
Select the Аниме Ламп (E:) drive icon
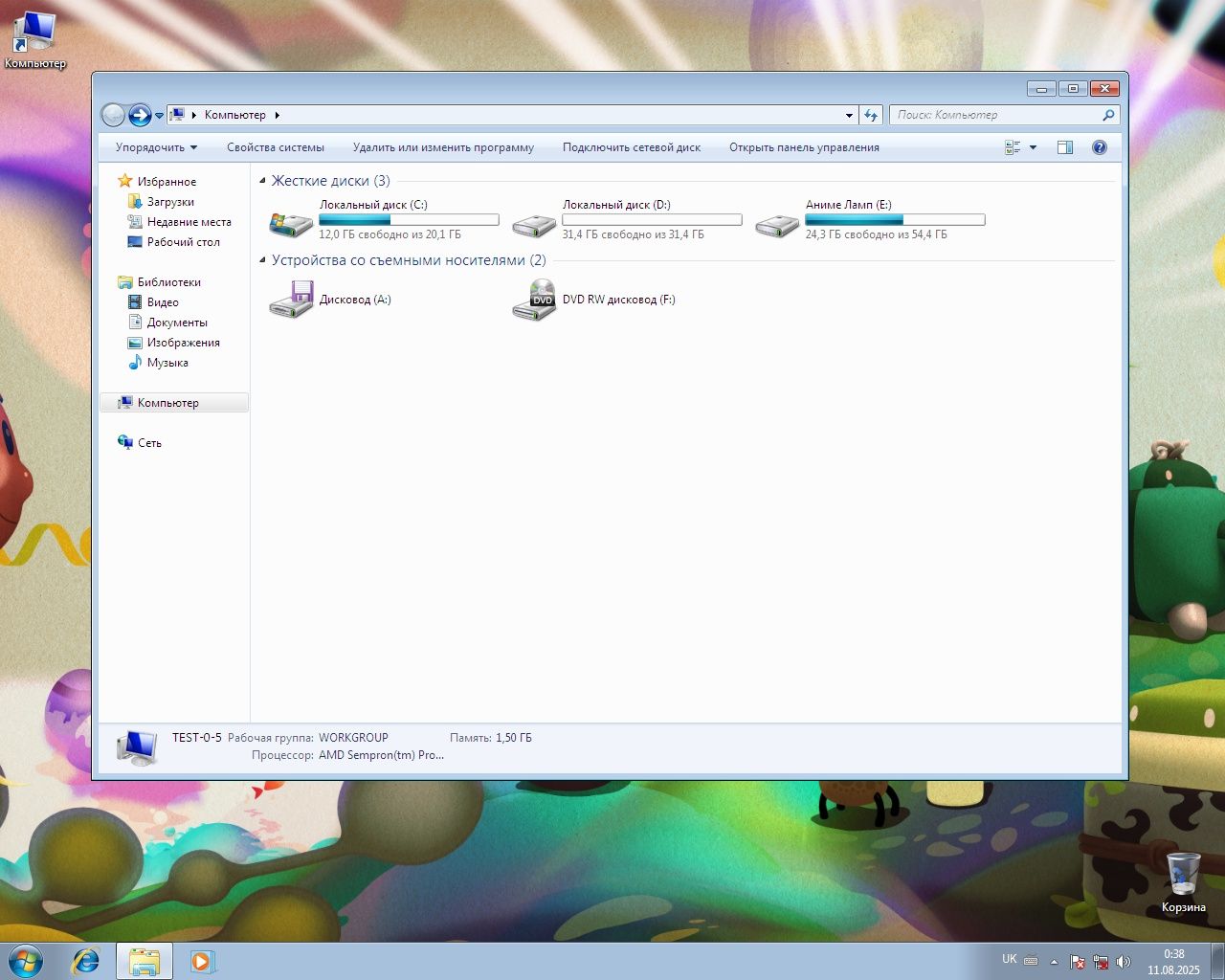[777, 224]
